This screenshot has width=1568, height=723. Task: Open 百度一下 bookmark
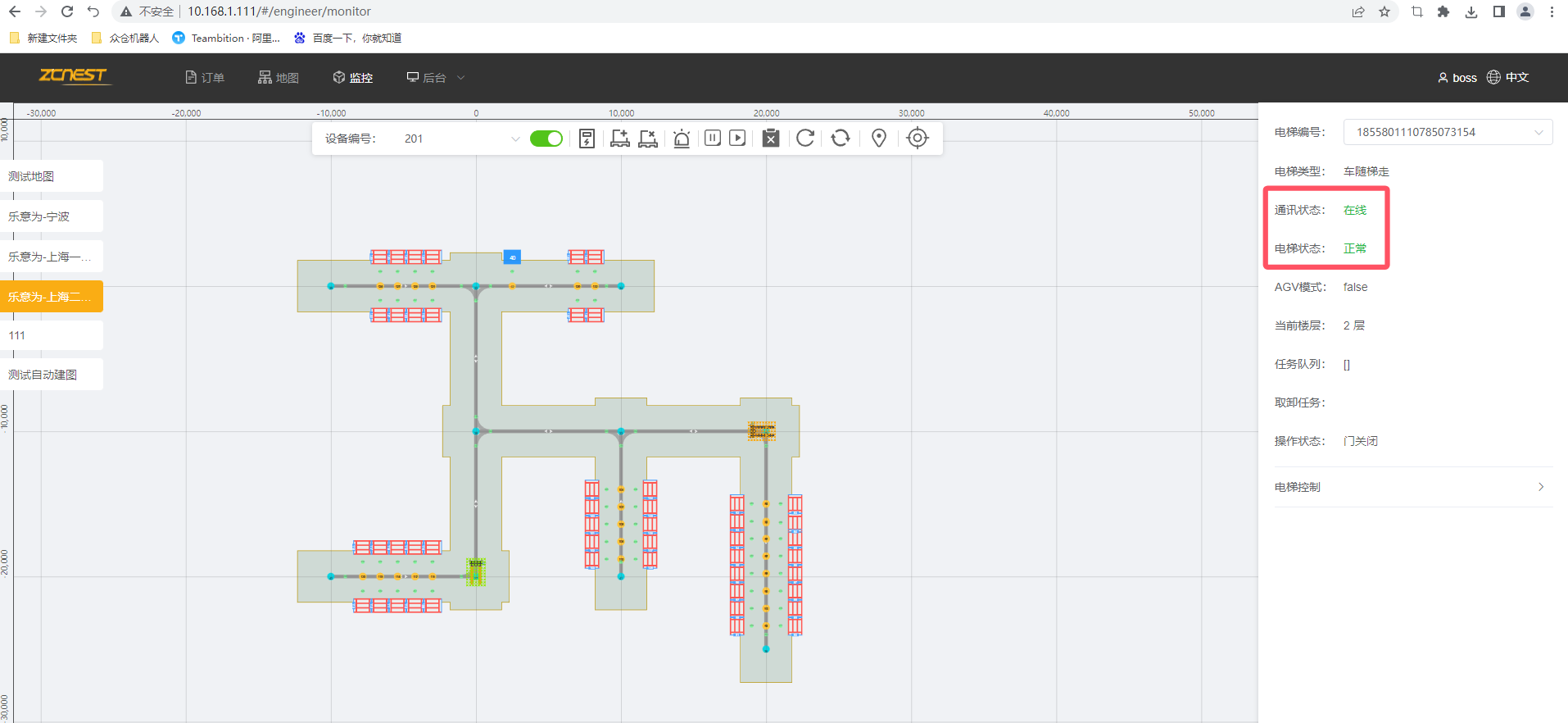[x=347, y=38]
